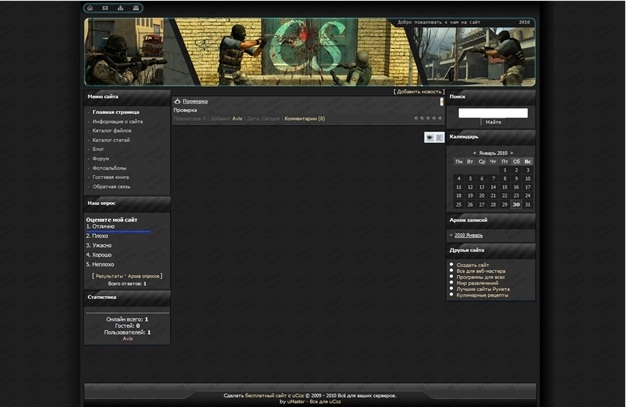Viewport: 626px width, 407px height.
Task: Click poll answer 4. Хорошо
Action: (99, 255)
